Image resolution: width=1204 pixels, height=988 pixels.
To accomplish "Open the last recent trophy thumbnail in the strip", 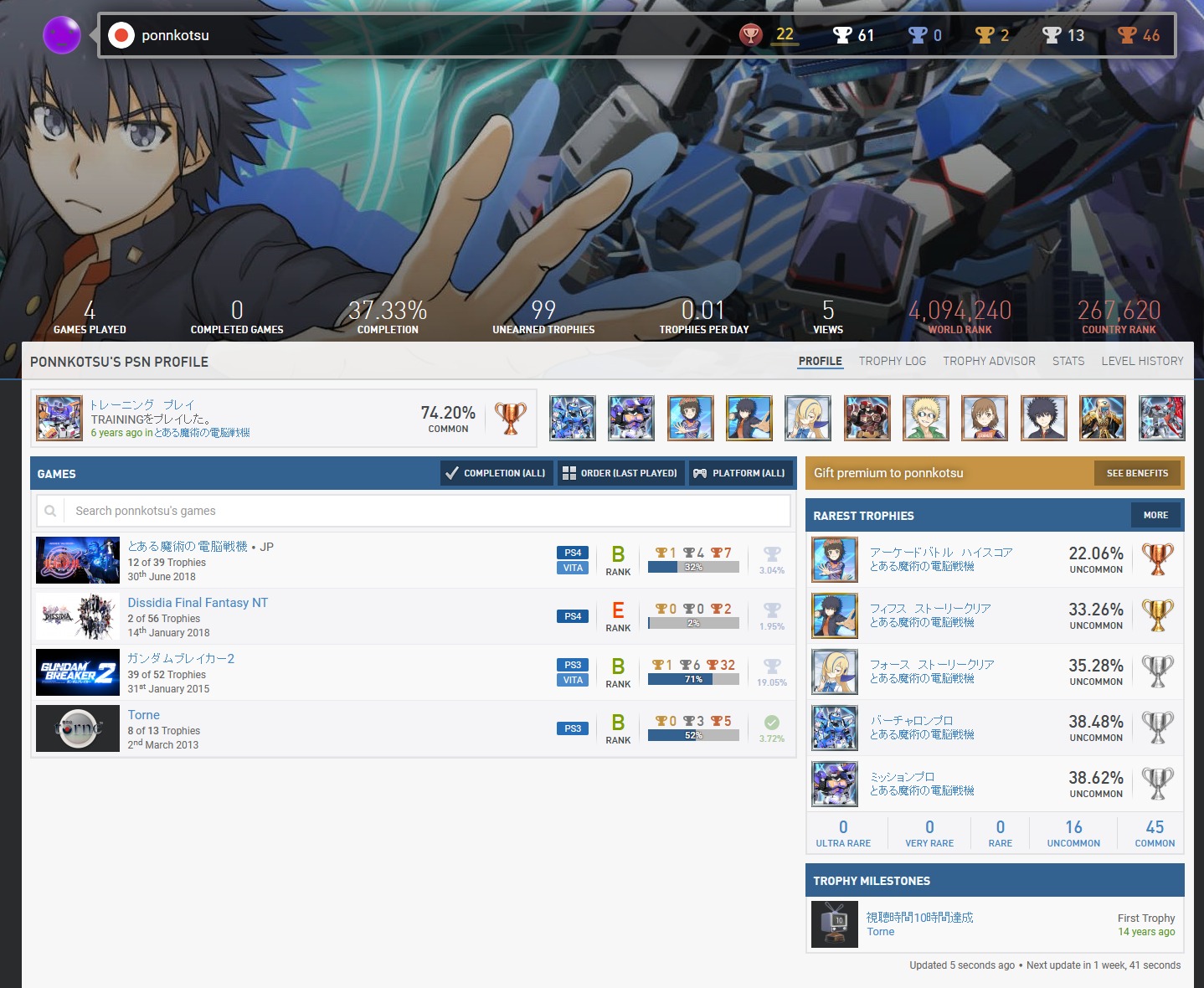I will 1162,418.
